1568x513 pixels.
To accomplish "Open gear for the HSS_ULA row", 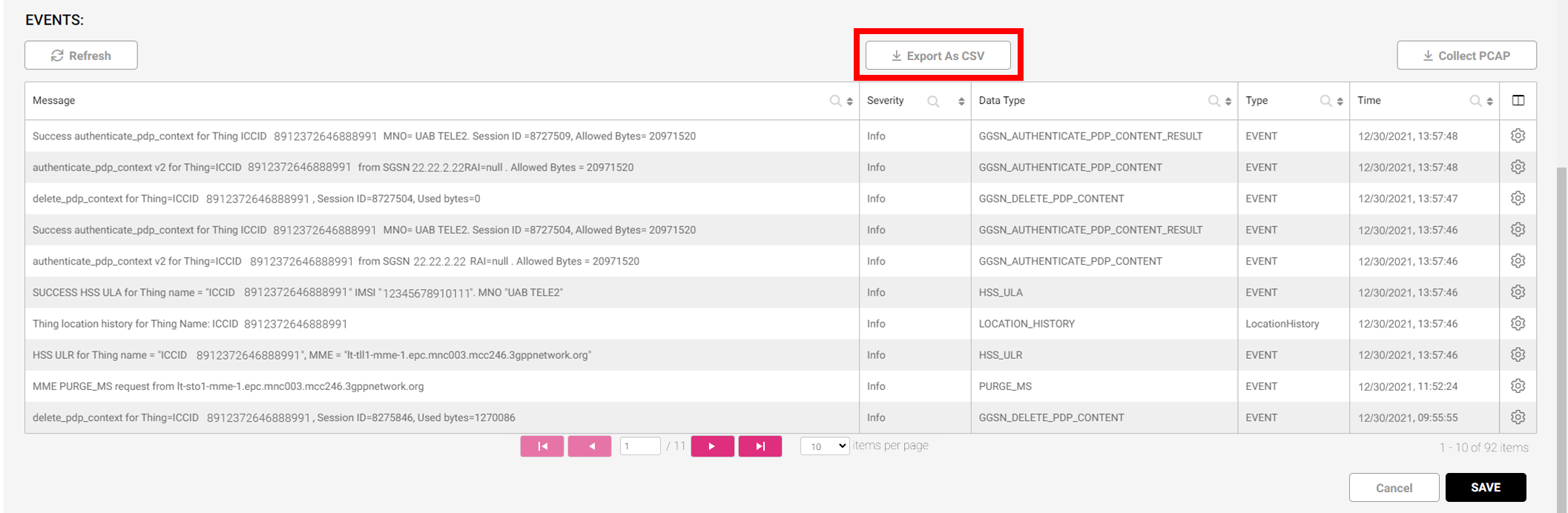I will (x=1518, y=292).
